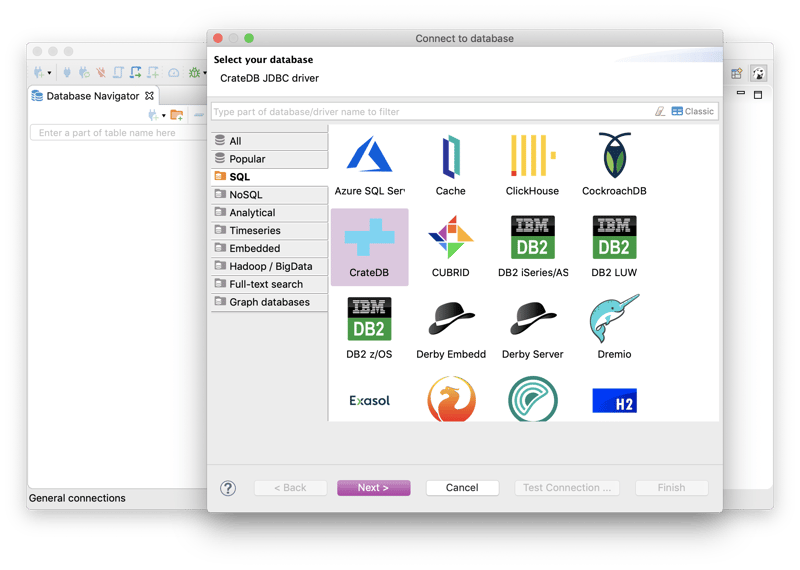The image size is (800, 570).
Task: Click the disabled < Back button
Action: [290, 488]
